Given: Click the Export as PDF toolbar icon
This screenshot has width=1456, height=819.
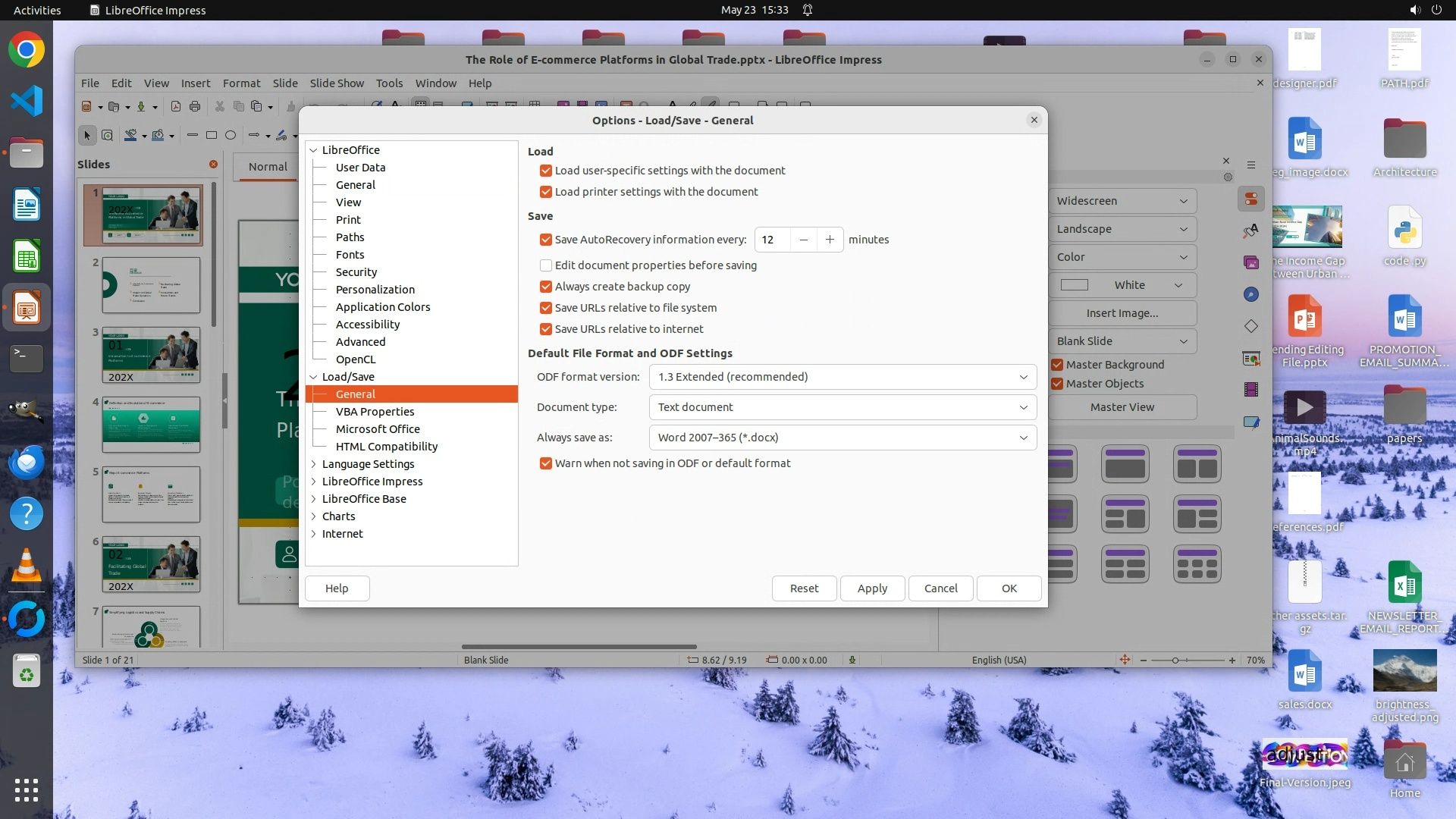Looking at the screenshot, I should [176, 107].
